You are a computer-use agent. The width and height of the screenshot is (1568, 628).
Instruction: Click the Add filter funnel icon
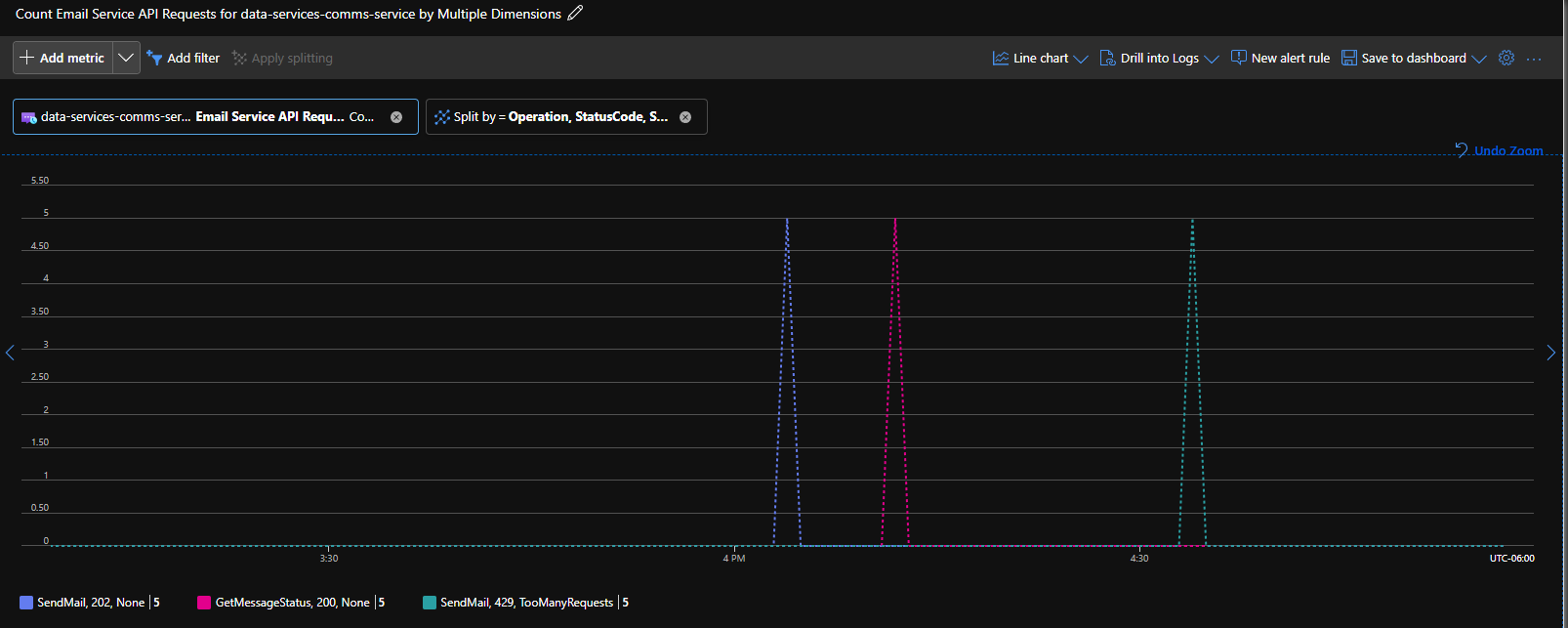(x=154, y=58)
